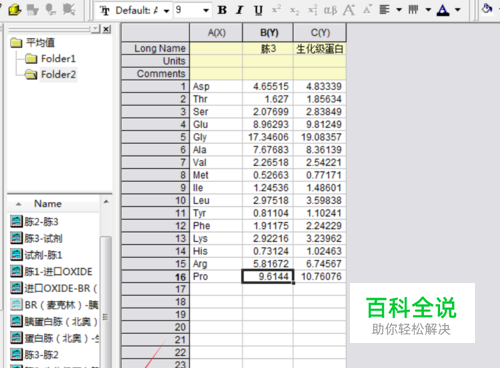Select Folder1 in project tree
Screen dimensions: 500x368
tap(58, 59)
